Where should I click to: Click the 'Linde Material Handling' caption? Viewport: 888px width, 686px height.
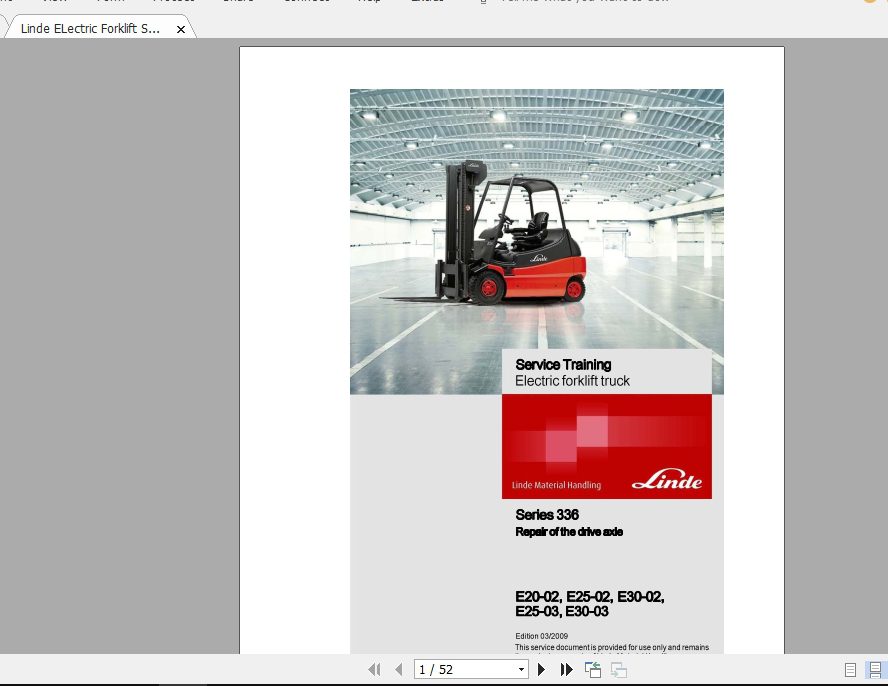click(x=556, y=485)
